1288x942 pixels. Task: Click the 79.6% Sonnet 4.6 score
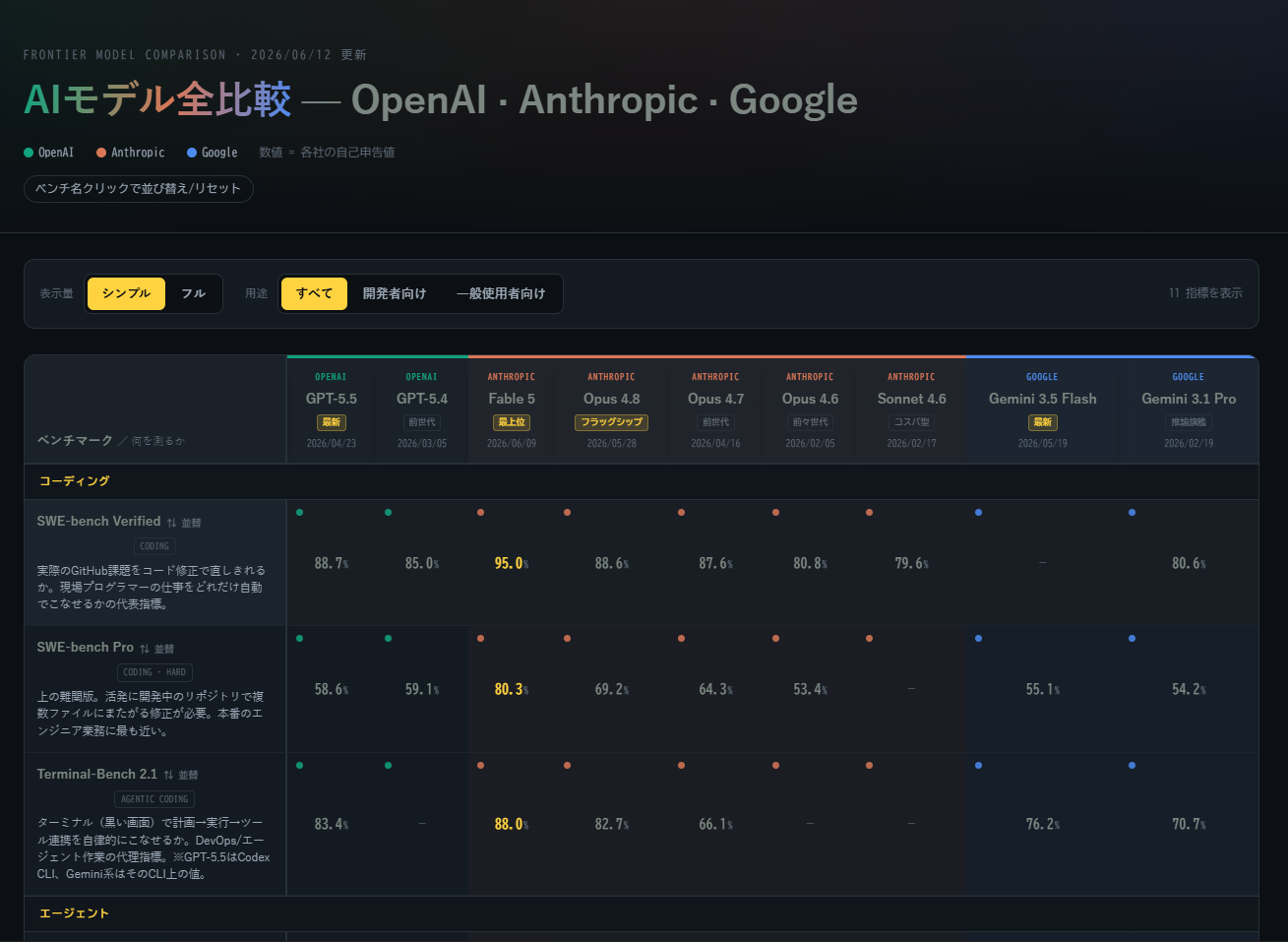tap(911, 563)
